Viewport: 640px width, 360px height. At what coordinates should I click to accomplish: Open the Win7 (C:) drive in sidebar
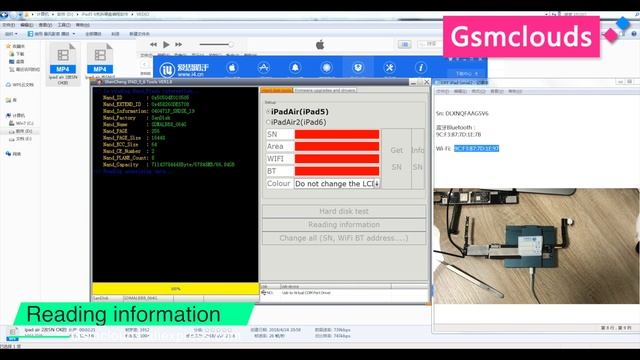(21, 123)
